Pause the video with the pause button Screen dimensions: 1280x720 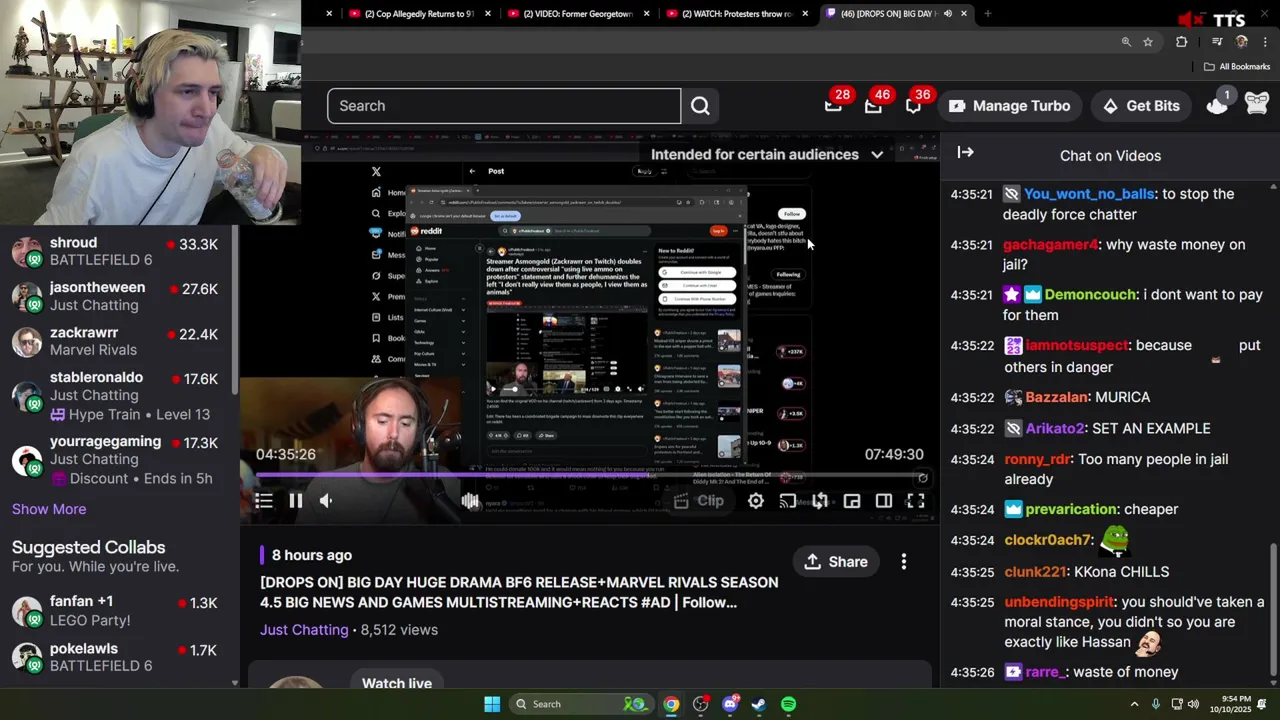click(x=296, y=501)
